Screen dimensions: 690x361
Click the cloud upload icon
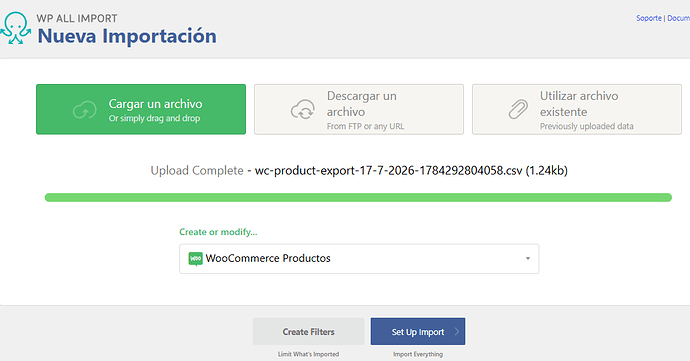pyautogui.click(x=84, y=110)
